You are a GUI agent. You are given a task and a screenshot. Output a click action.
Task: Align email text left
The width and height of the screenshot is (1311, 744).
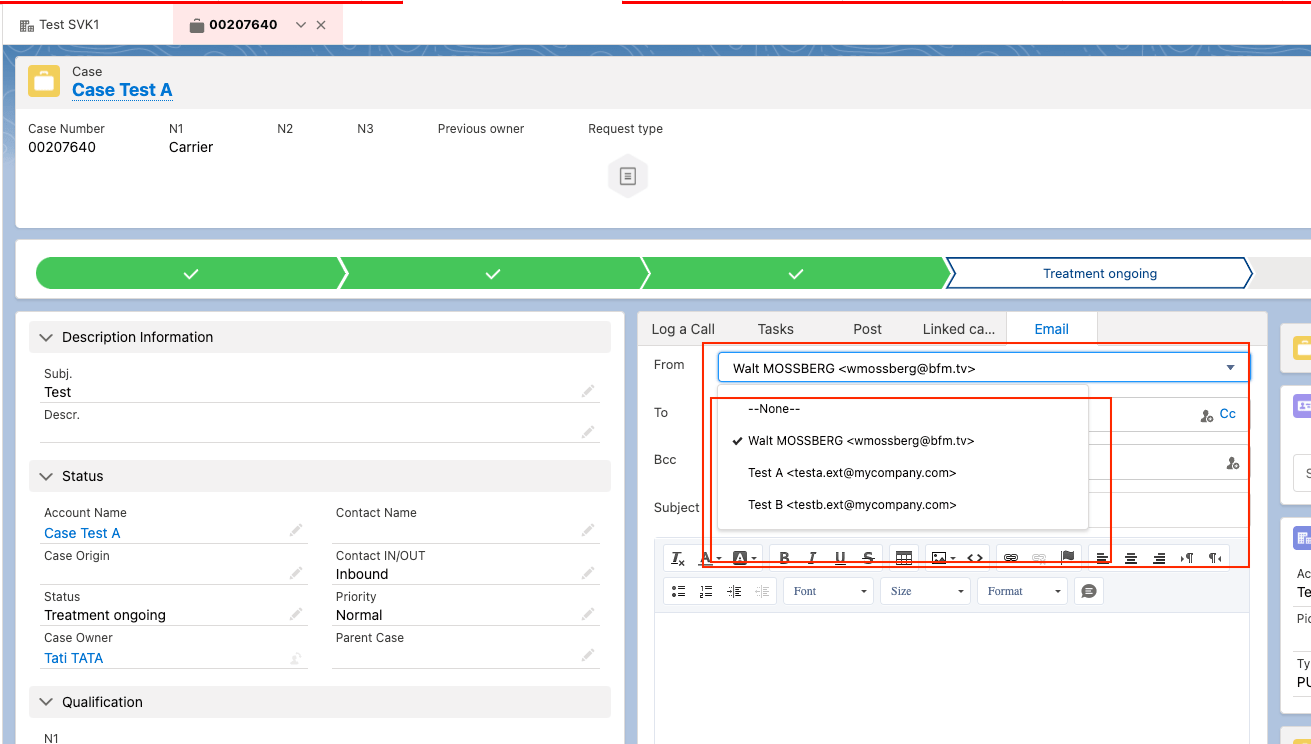[1102, 558]
